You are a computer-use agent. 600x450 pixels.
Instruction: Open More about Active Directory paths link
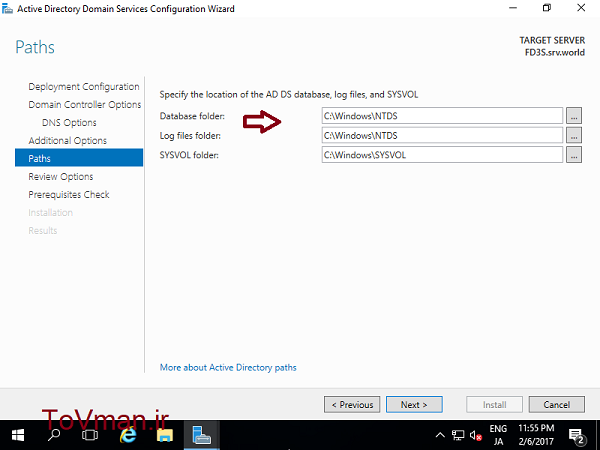[x=228, y=367]
